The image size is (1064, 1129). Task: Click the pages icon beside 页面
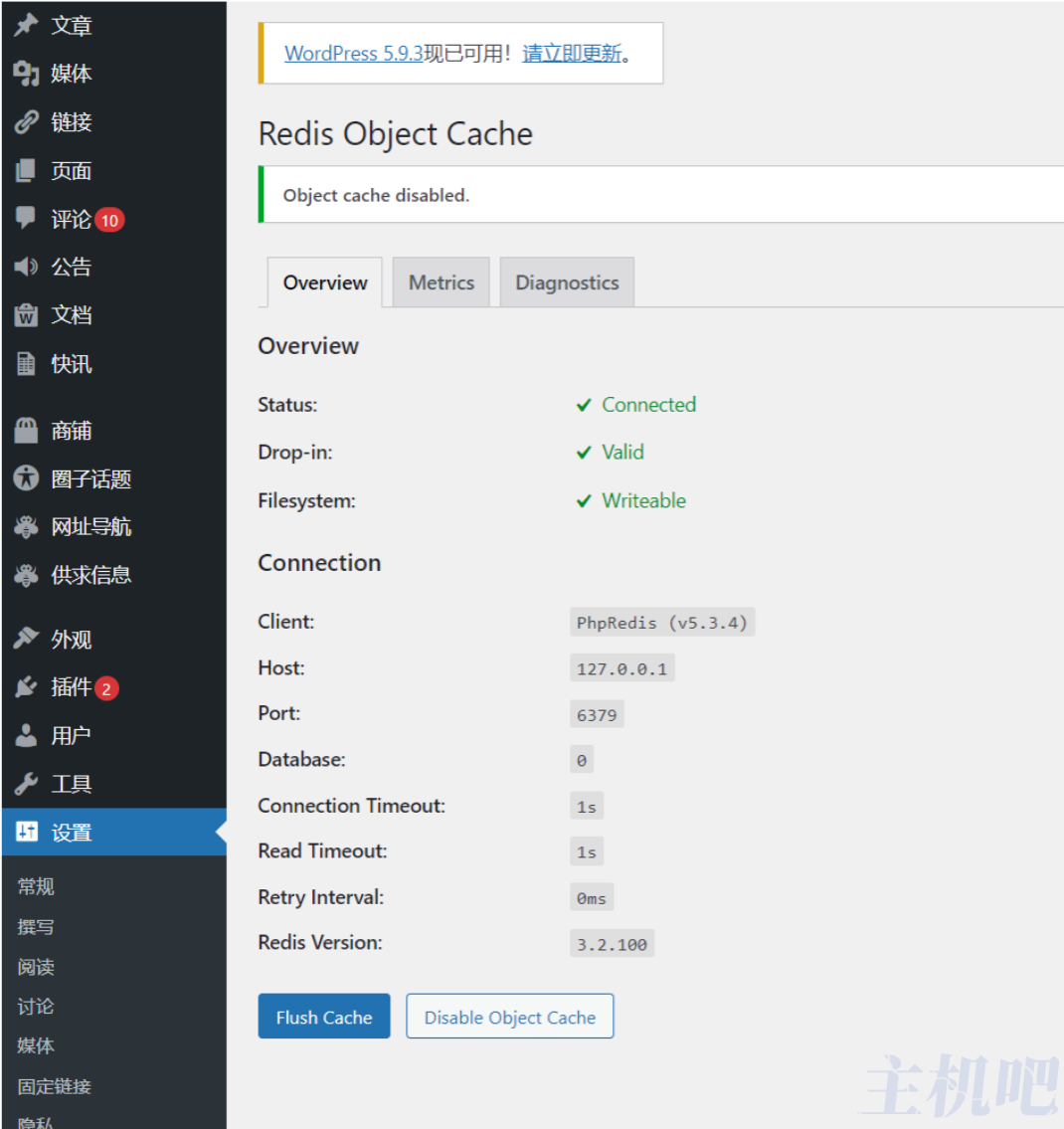26,171
